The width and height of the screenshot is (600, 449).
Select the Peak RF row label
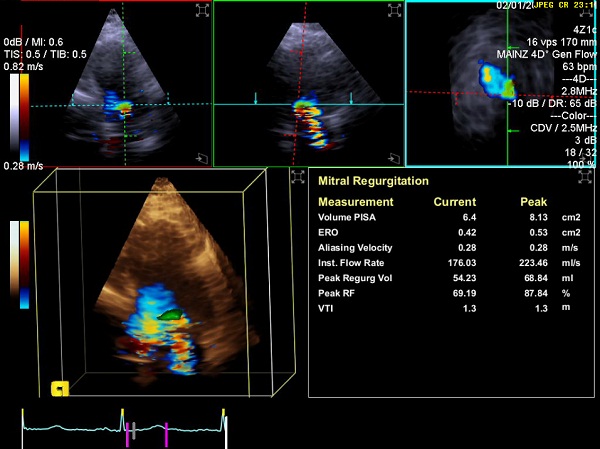point(336,294)
